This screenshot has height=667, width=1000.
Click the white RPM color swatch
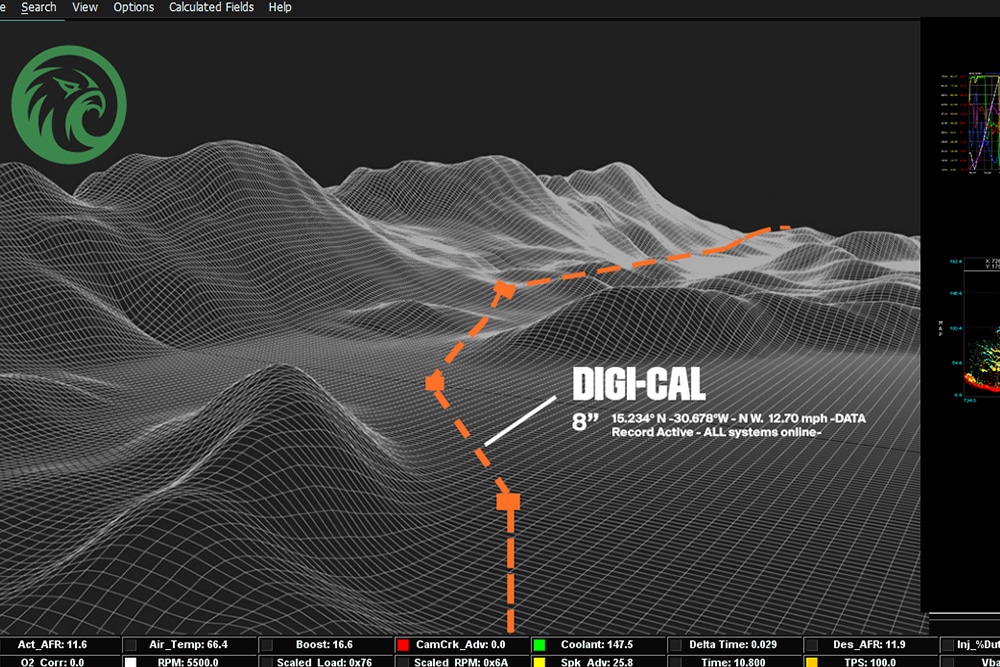tap(130, 662)
